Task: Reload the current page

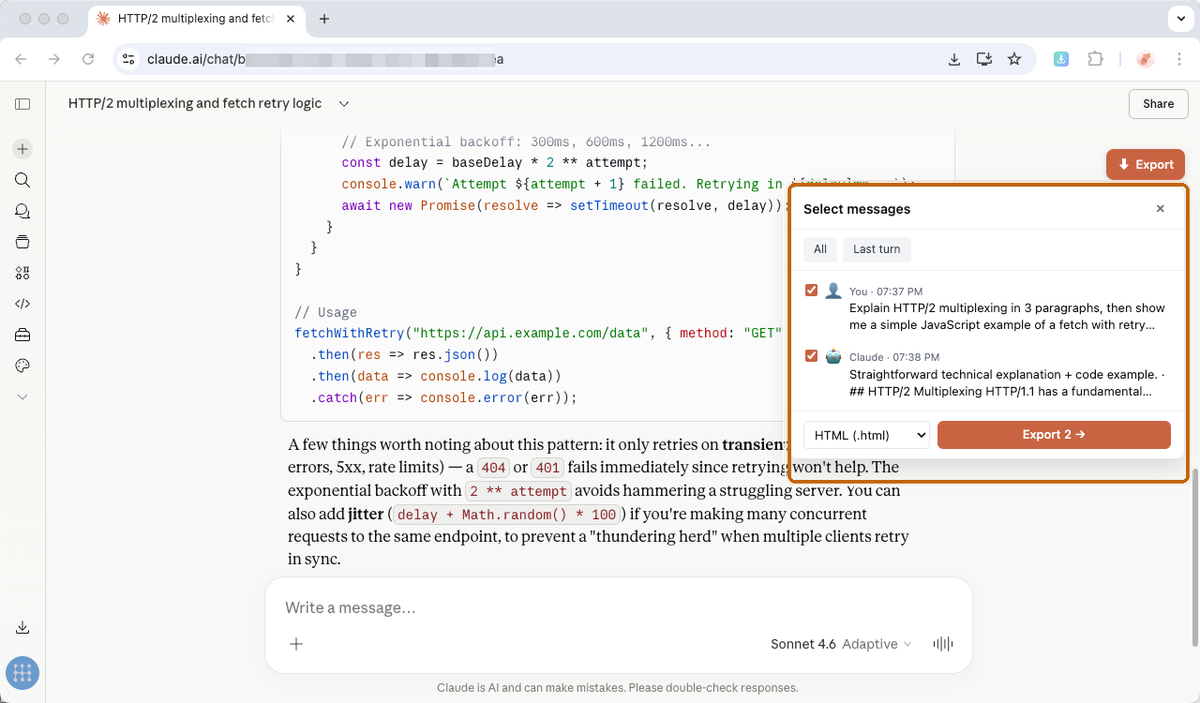Action: click(88, 59)
